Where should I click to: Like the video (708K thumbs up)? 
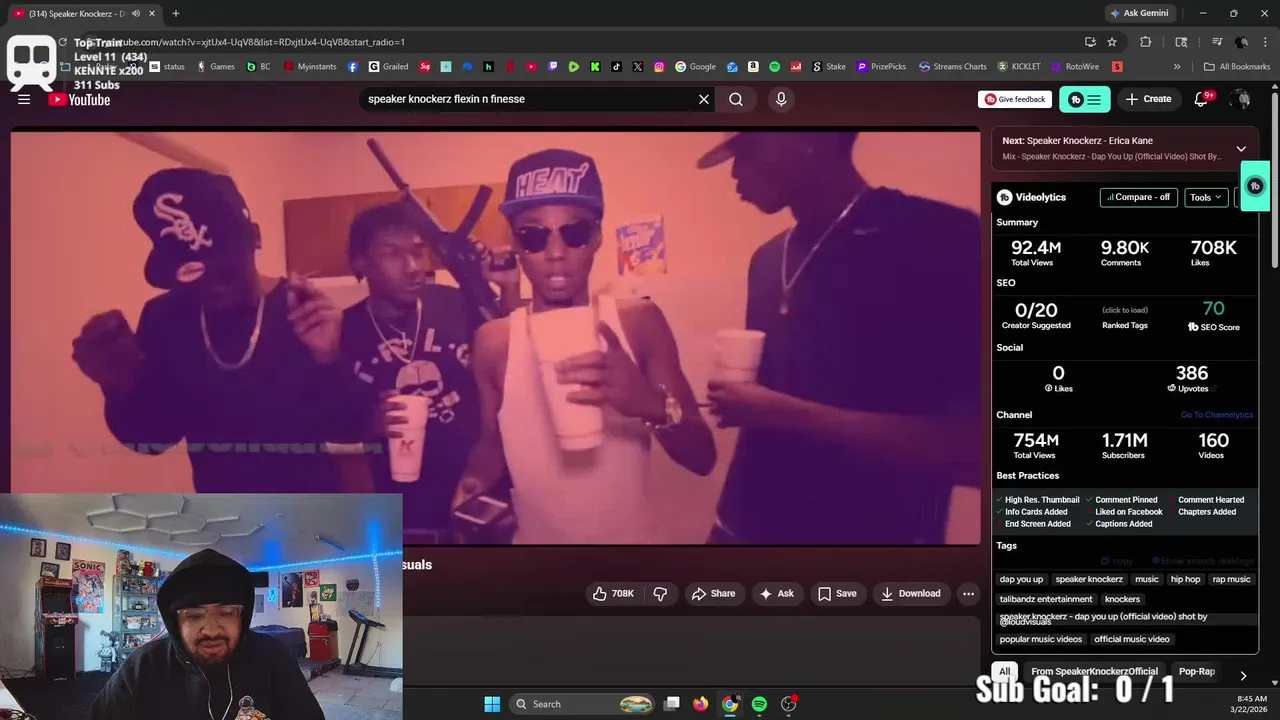(614, 593)
